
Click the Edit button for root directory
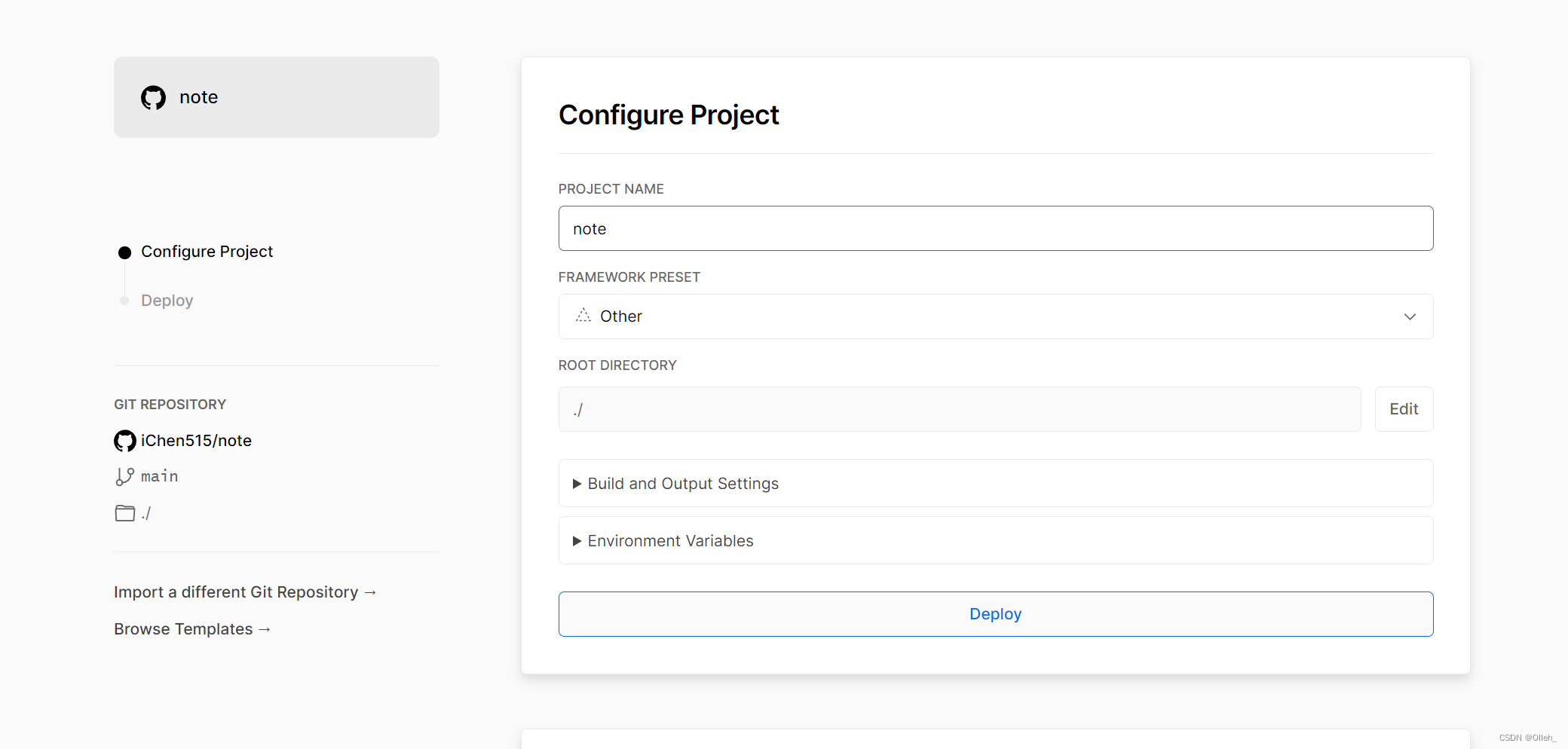pos(1404,409)
